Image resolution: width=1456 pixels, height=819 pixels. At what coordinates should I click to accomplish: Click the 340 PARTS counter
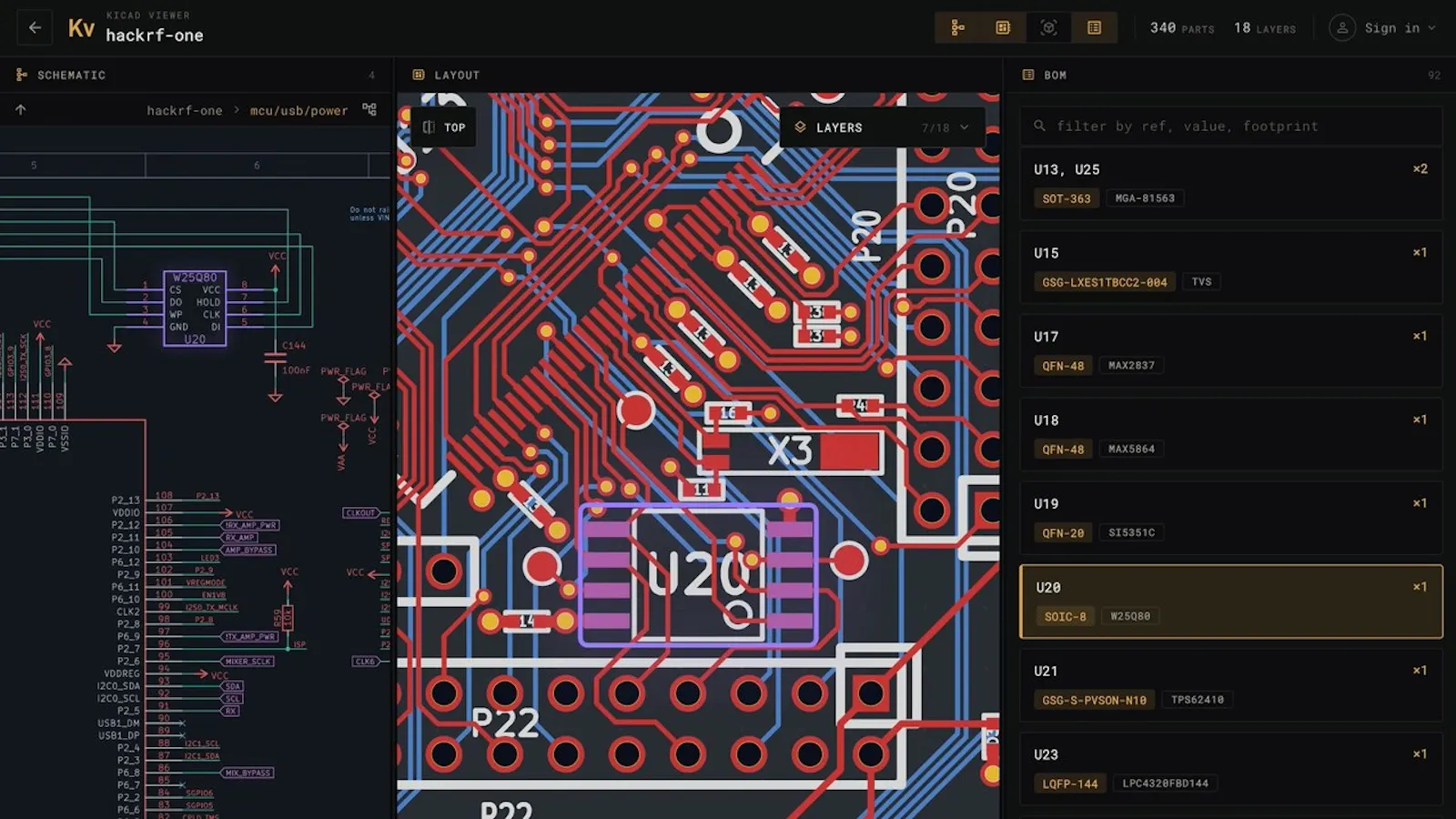1182,28
